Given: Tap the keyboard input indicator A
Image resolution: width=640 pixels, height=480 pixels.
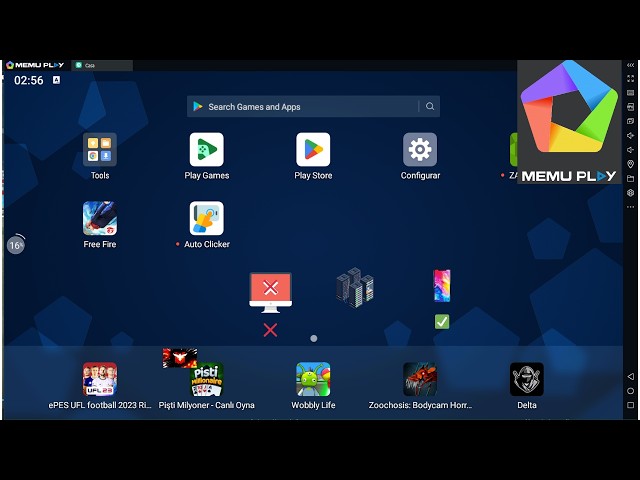Looking at the screenshot, I should tap(56, 80).
